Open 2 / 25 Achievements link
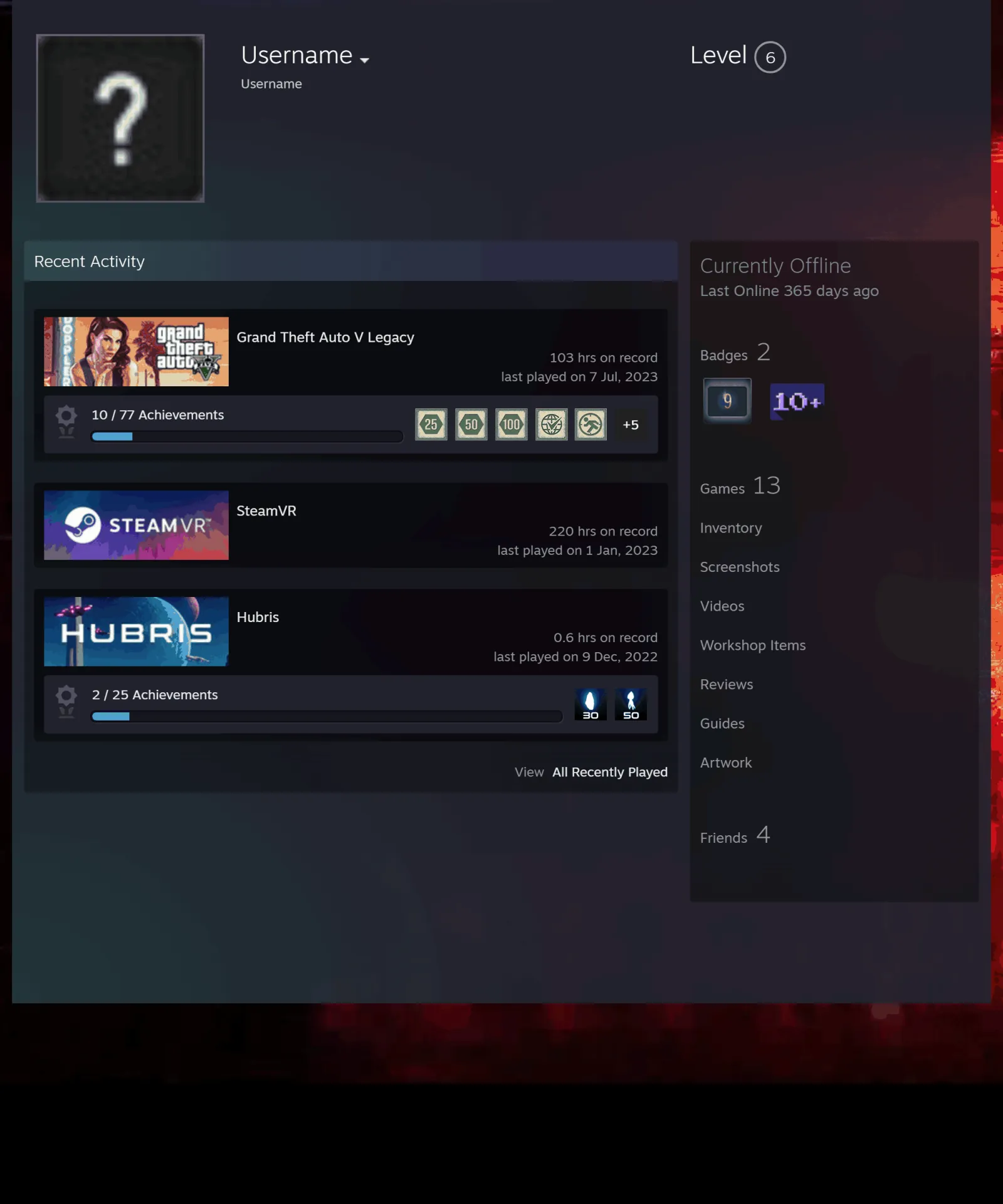This screenshot has height=1204, width=1003. tap(155, 695)
